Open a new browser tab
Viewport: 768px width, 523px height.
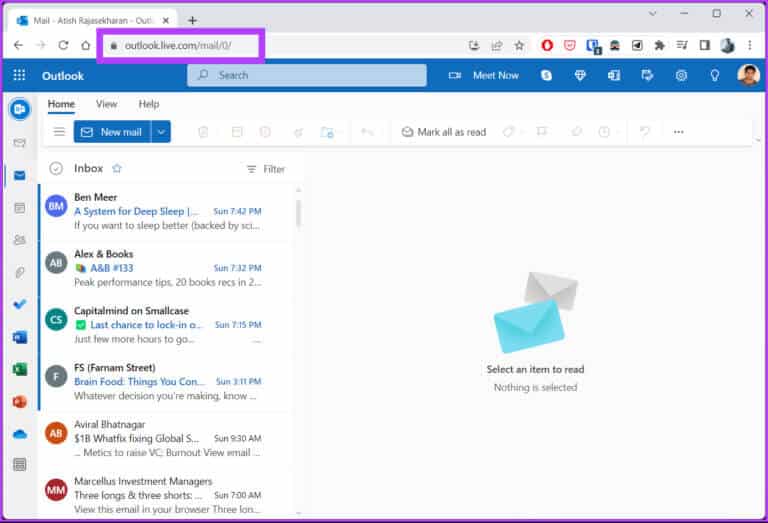[x=192, y=20]
